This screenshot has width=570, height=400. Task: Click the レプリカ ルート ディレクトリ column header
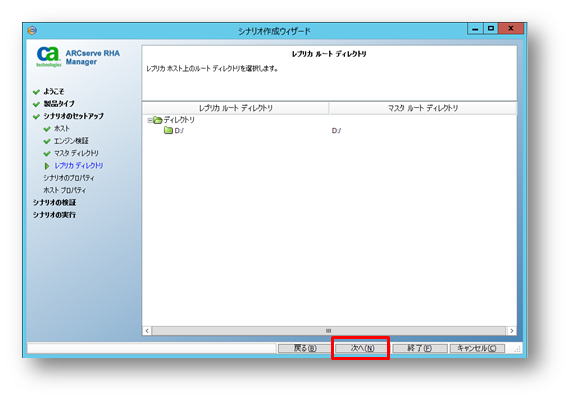[236, 108]
